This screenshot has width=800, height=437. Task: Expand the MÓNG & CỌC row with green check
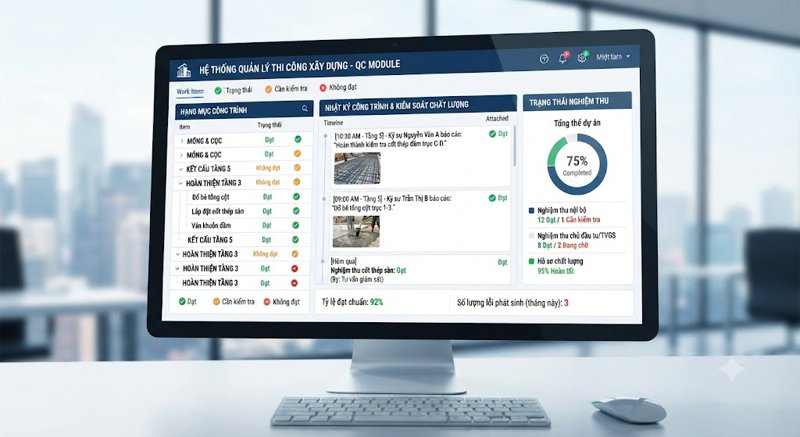(x=182, y=141)
